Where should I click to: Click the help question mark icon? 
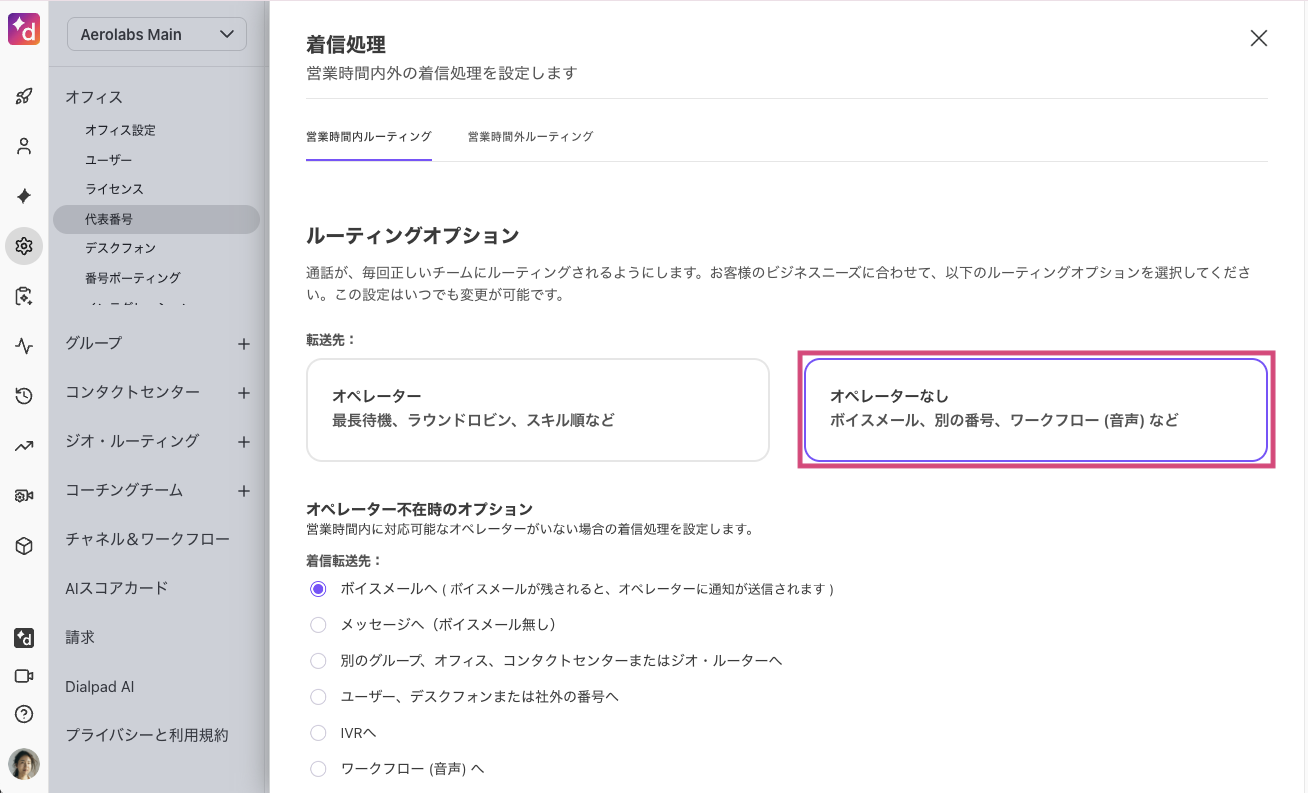pyautogui.click(x=24, y=714)
